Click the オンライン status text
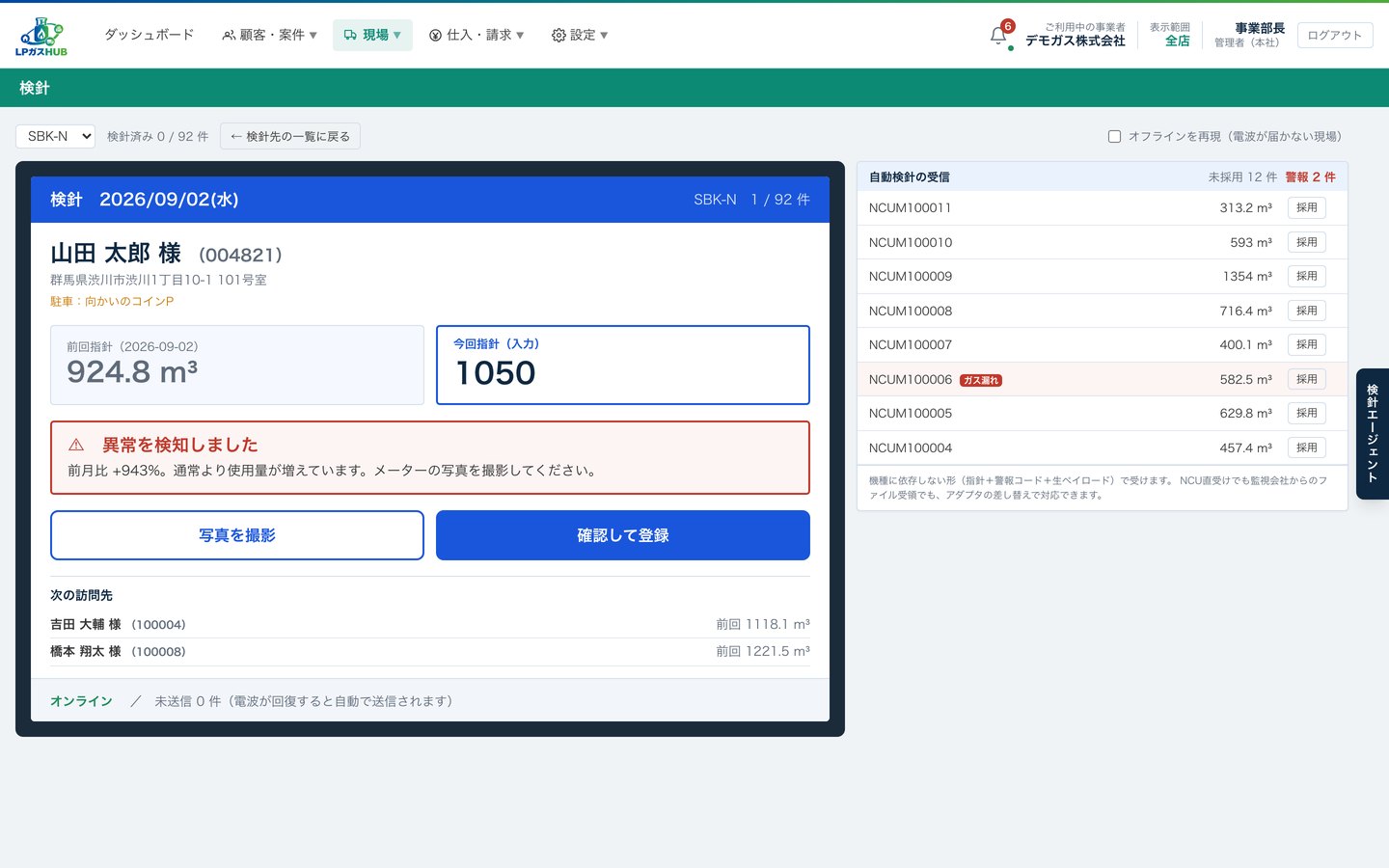Screen dimensions: 1389x868 [81, 701]
